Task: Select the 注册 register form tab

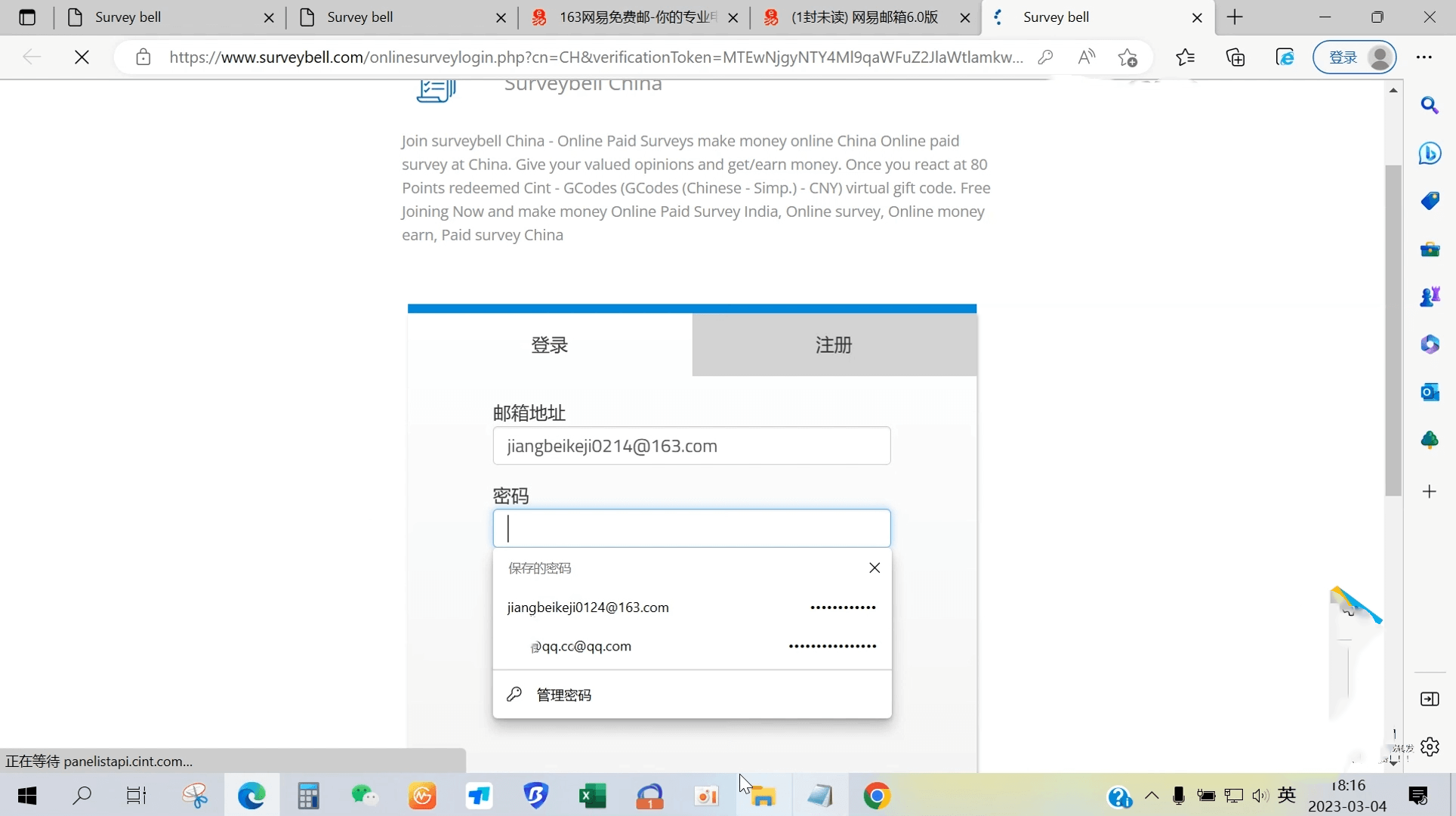Action: [834, 345]
